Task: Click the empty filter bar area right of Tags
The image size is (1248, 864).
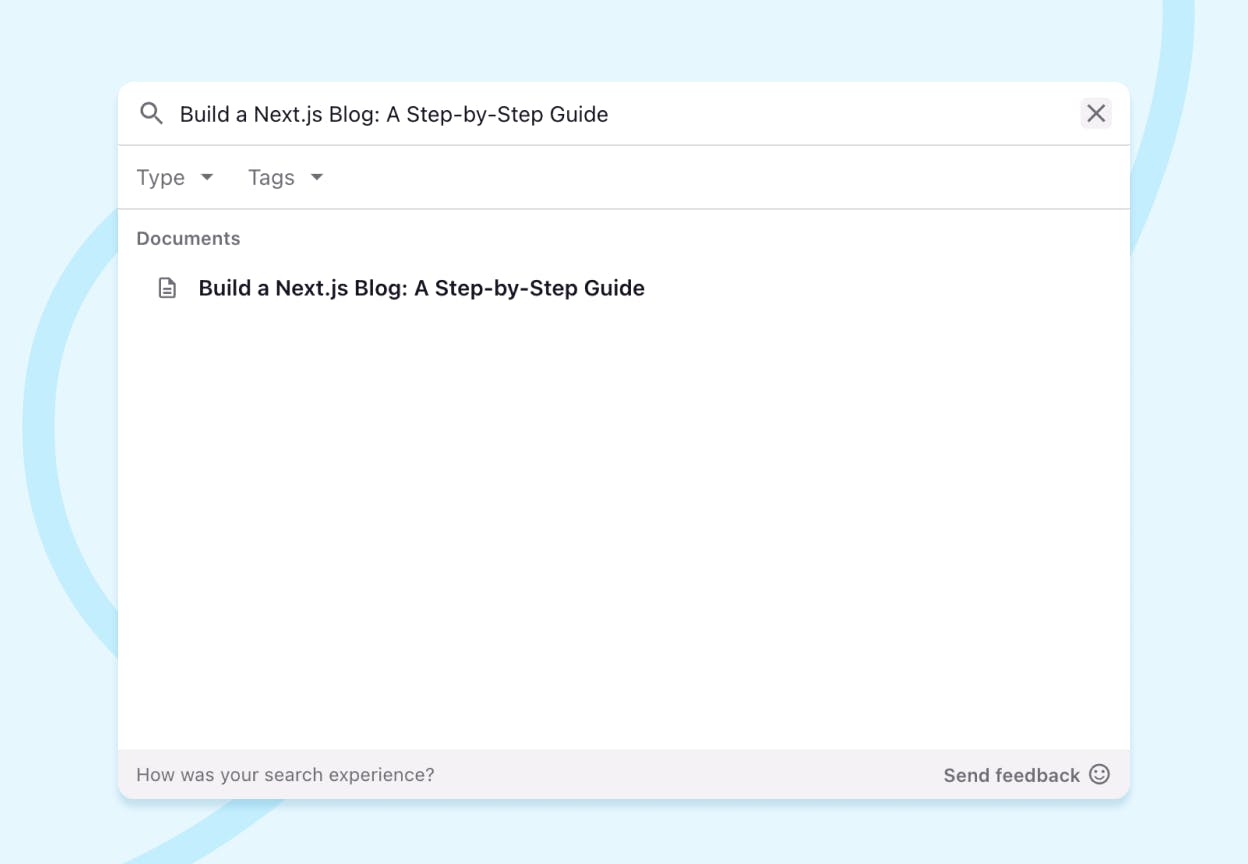Action: [x=720, y=177]
